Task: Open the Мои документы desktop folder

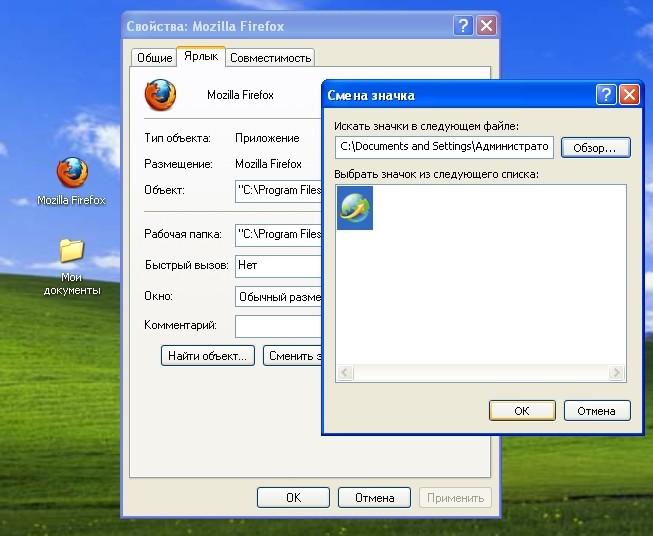Action: 72,251
